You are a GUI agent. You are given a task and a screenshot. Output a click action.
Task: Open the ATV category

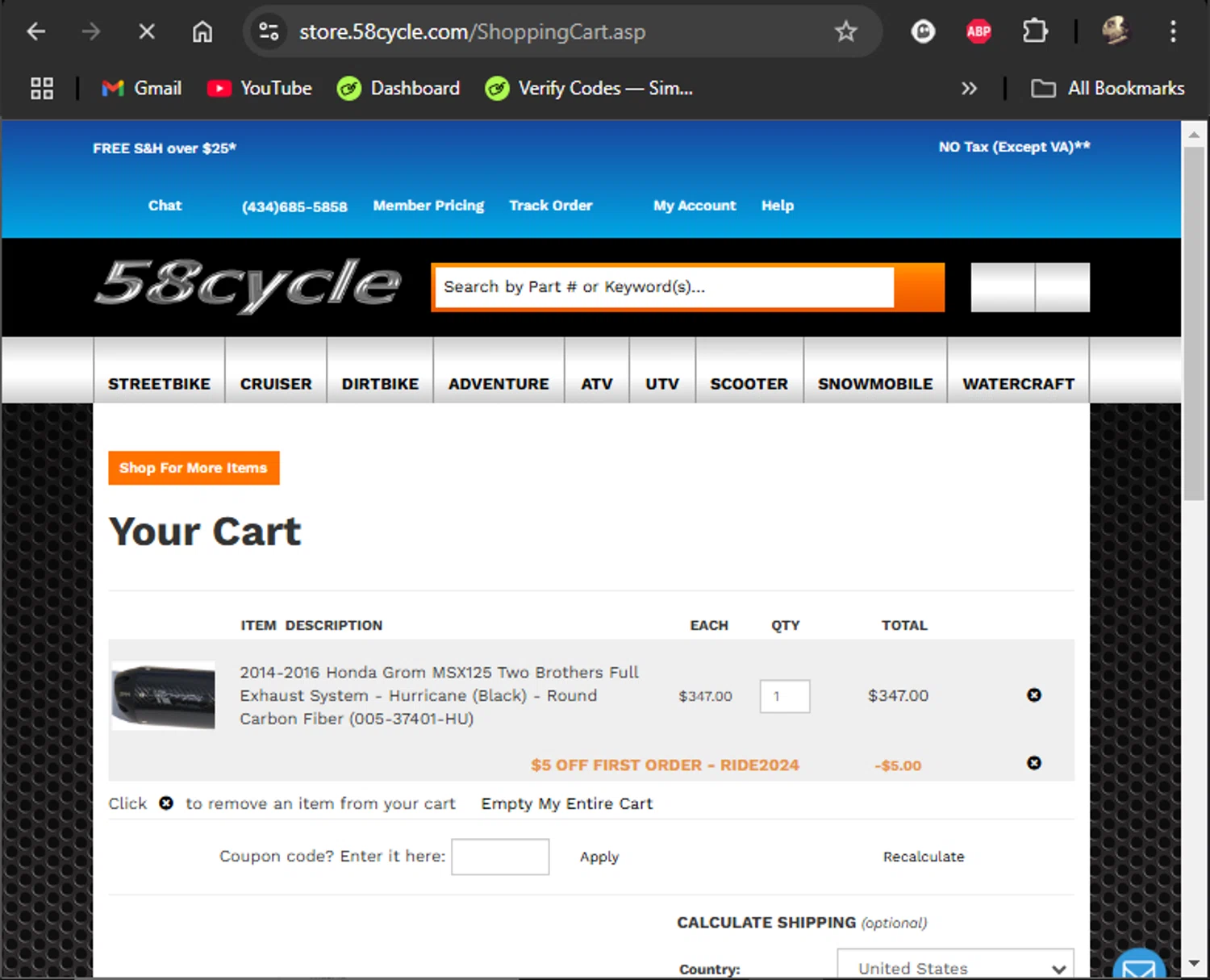click(597, 384)
